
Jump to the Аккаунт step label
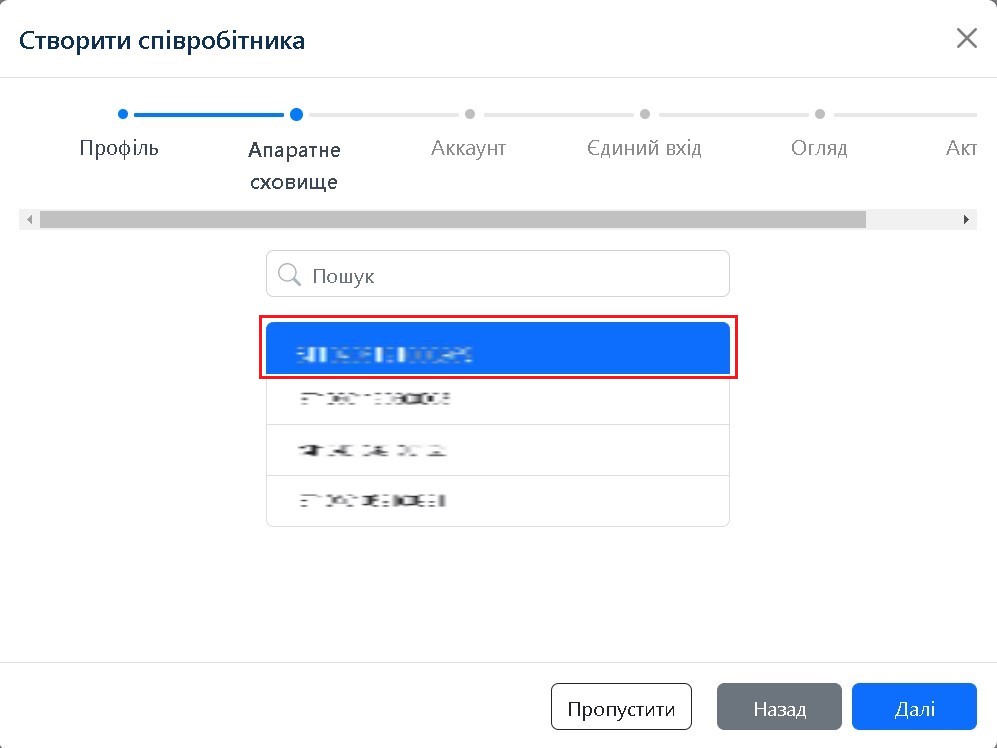click(468, 149)
